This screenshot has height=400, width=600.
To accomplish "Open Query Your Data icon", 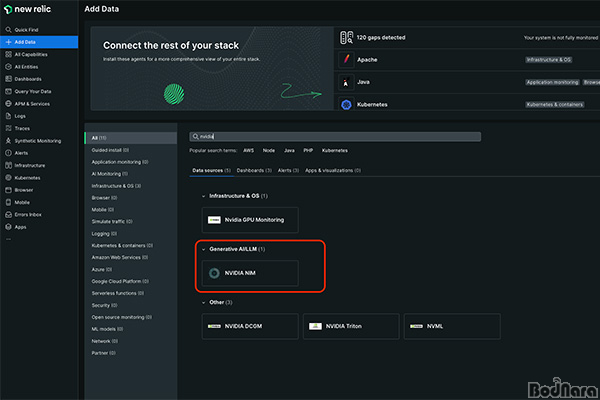I will pyautogui.click(x=8, y=91).
